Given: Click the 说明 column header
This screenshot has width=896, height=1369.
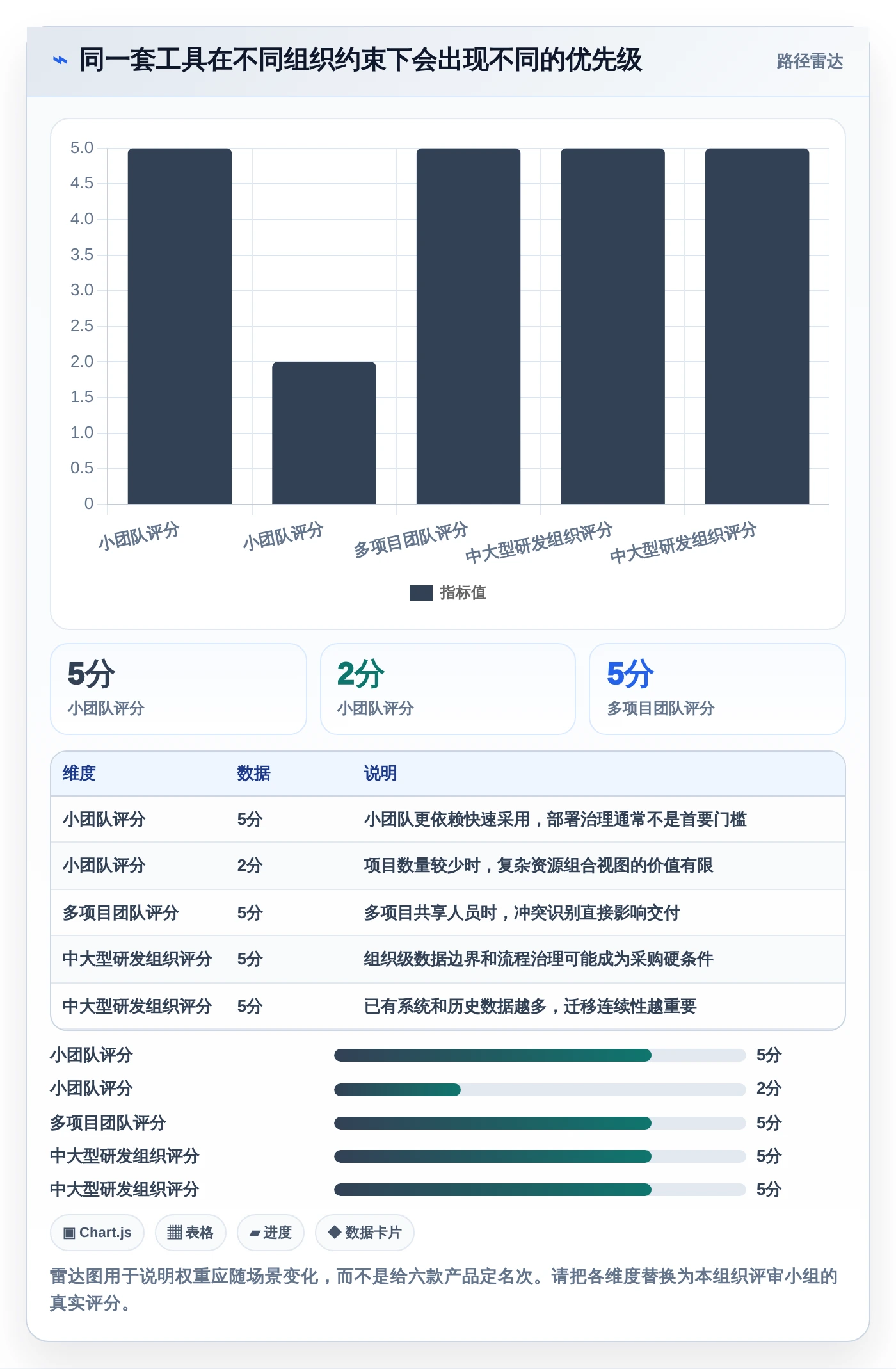Looking at the screenshot, I should click(x=380, y=774).
